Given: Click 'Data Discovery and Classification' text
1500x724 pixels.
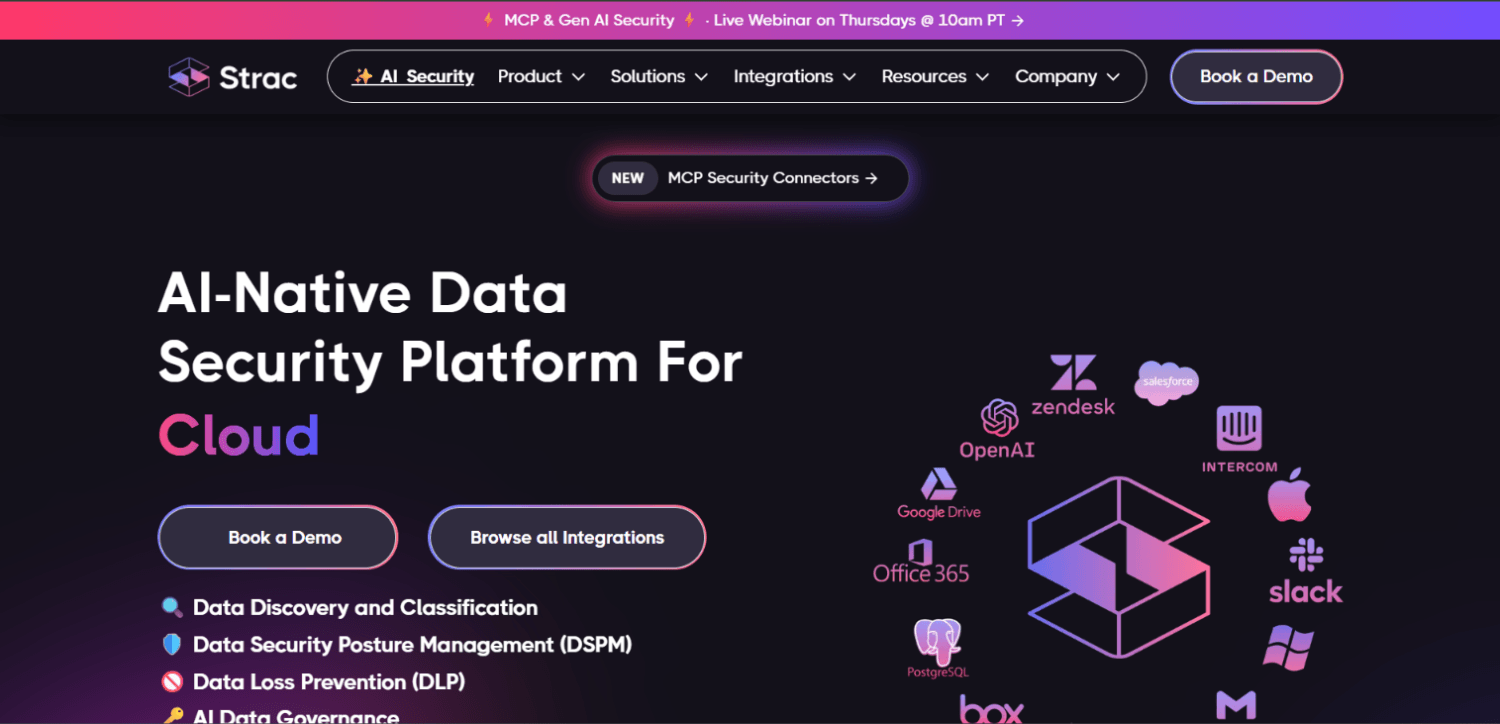Looking at the screenshot, I should [365, 607].
